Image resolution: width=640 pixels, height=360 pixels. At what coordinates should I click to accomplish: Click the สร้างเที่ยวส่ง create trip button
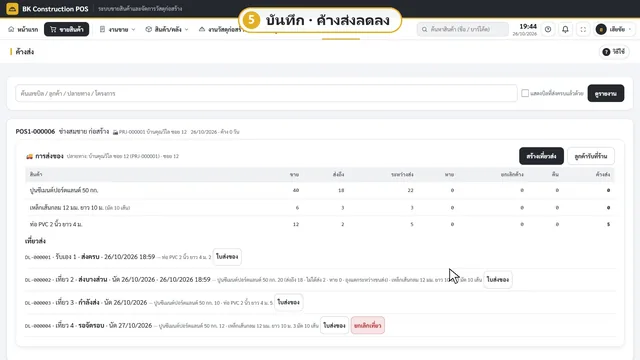point(541,156)
